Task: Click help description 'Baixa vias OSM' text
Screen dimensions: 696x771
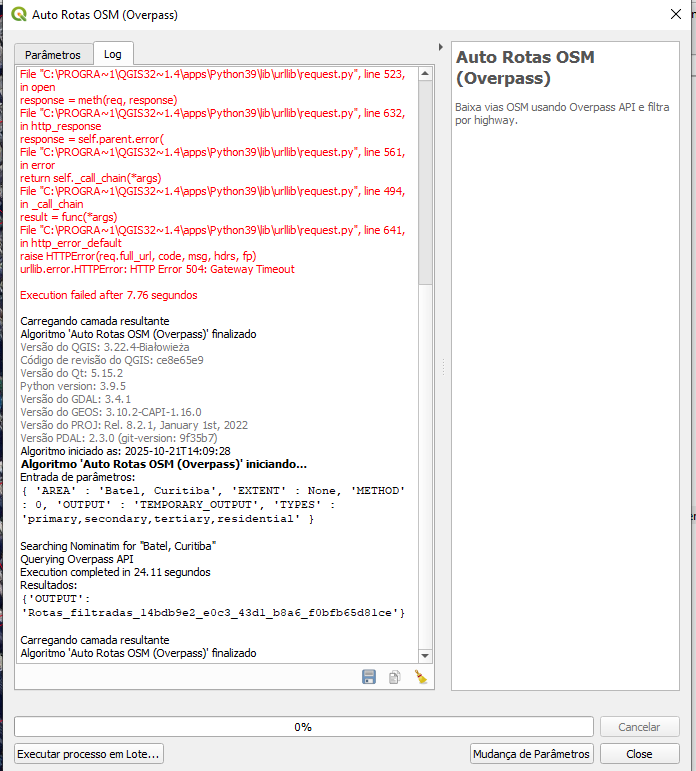Action: click(x=562, y=114)
